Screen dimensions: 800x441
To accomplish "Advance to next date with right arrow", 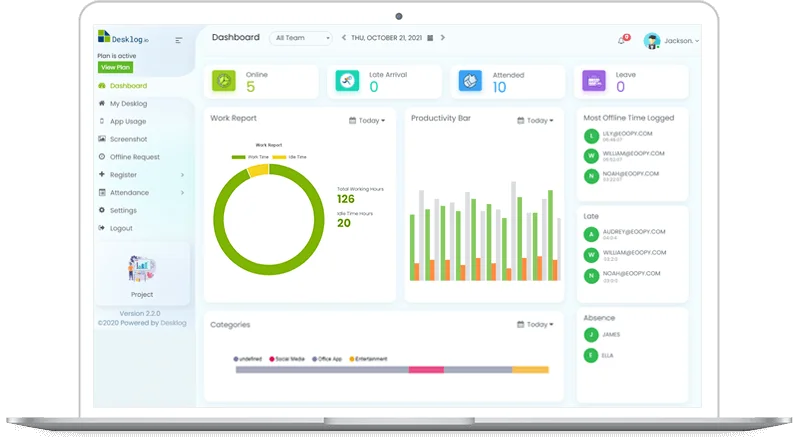I will coord(443,38).
